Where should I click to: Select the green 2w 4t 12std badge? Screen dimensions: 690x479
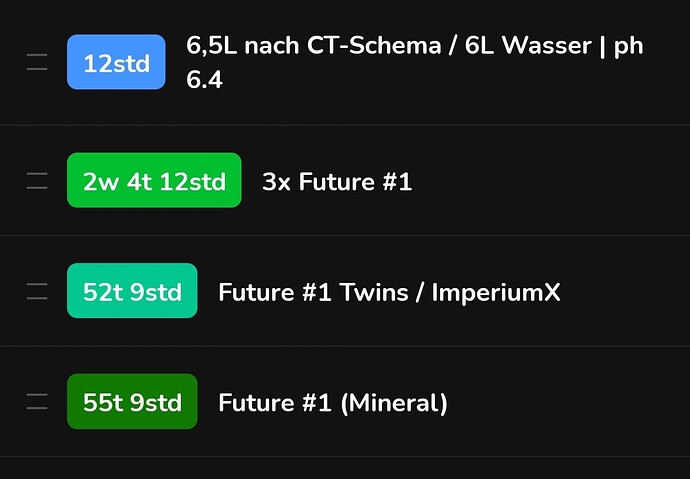click(x=154, y=181)
